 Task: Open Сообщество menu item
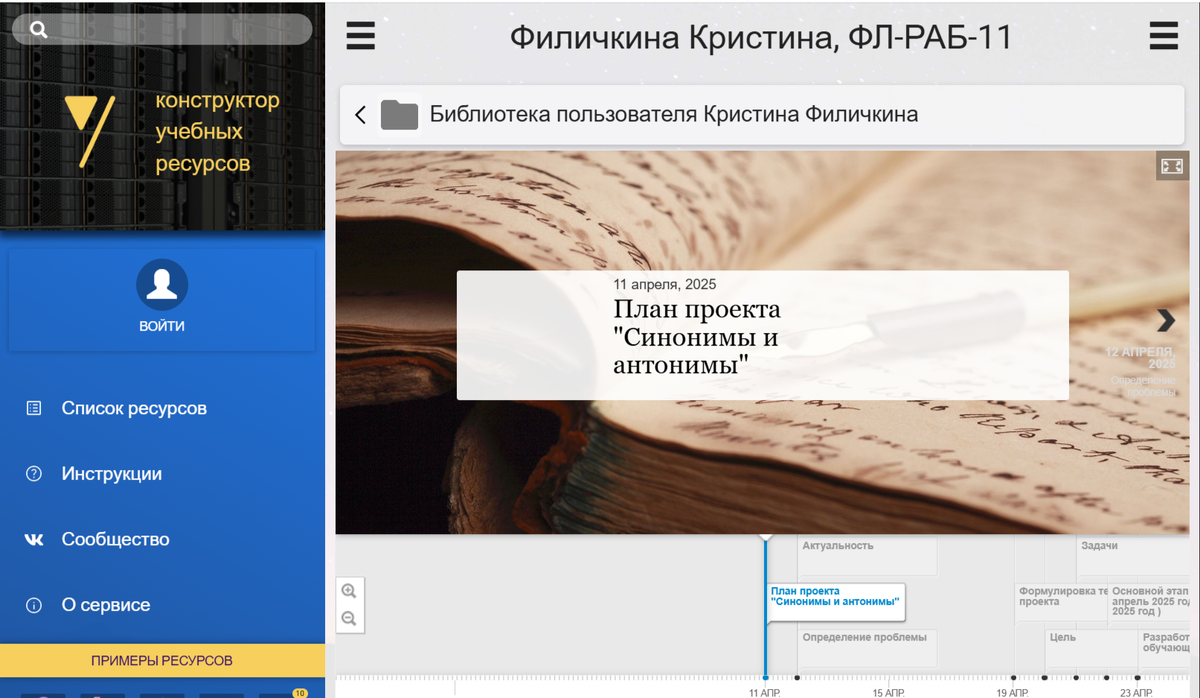116,539
